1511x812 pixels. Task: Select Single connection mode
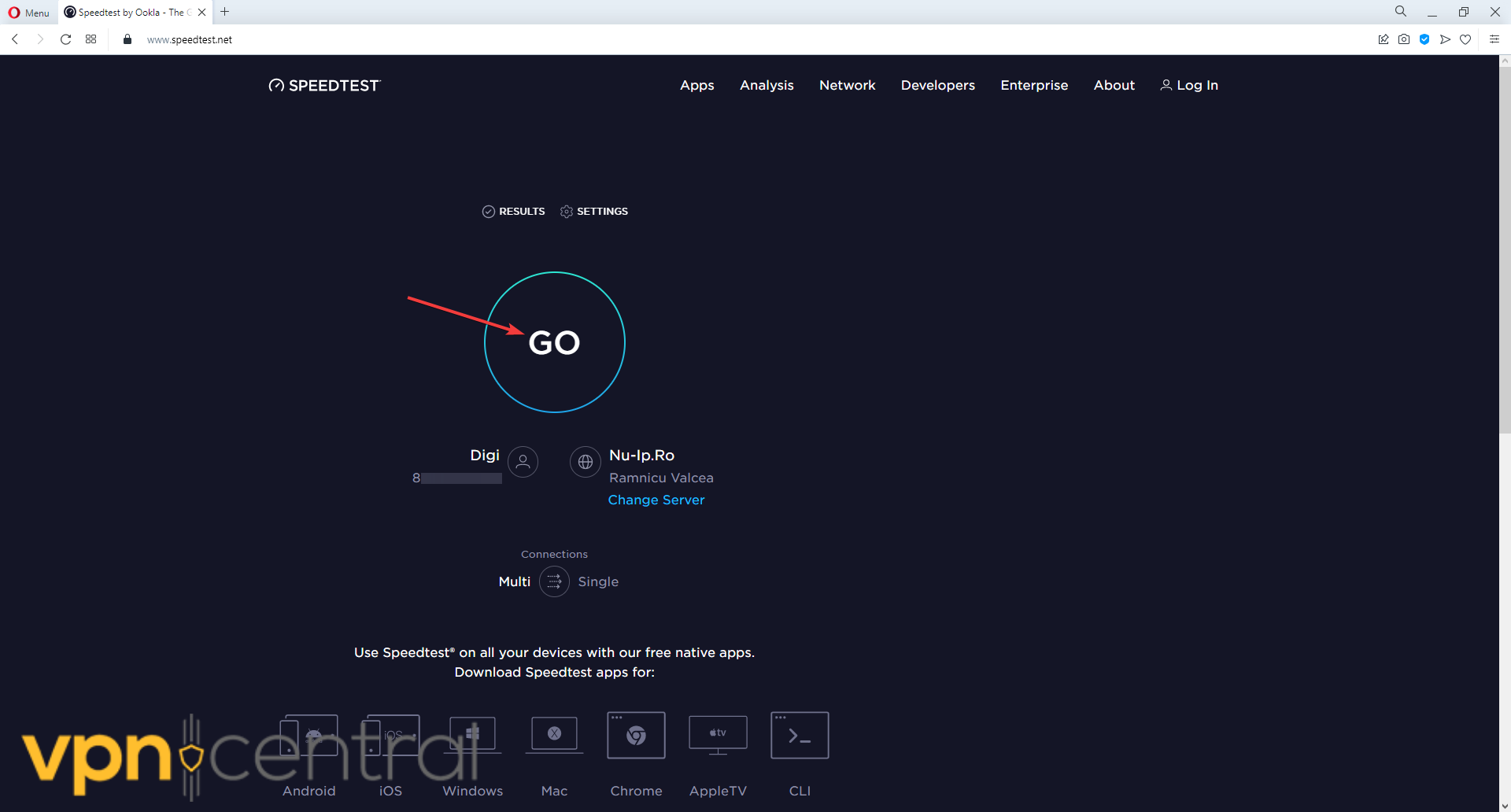click(598, 581)
